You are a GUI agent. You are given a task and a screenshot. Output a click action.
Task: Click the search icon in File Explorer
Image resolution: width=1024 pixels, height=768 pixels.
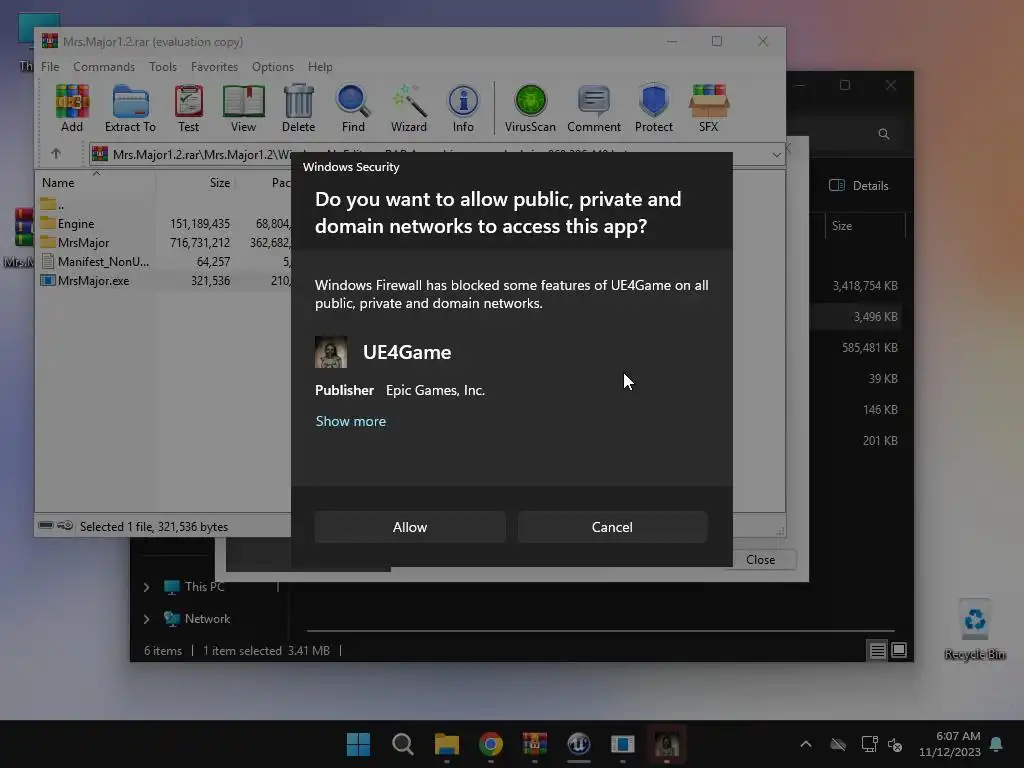(884, 134)
